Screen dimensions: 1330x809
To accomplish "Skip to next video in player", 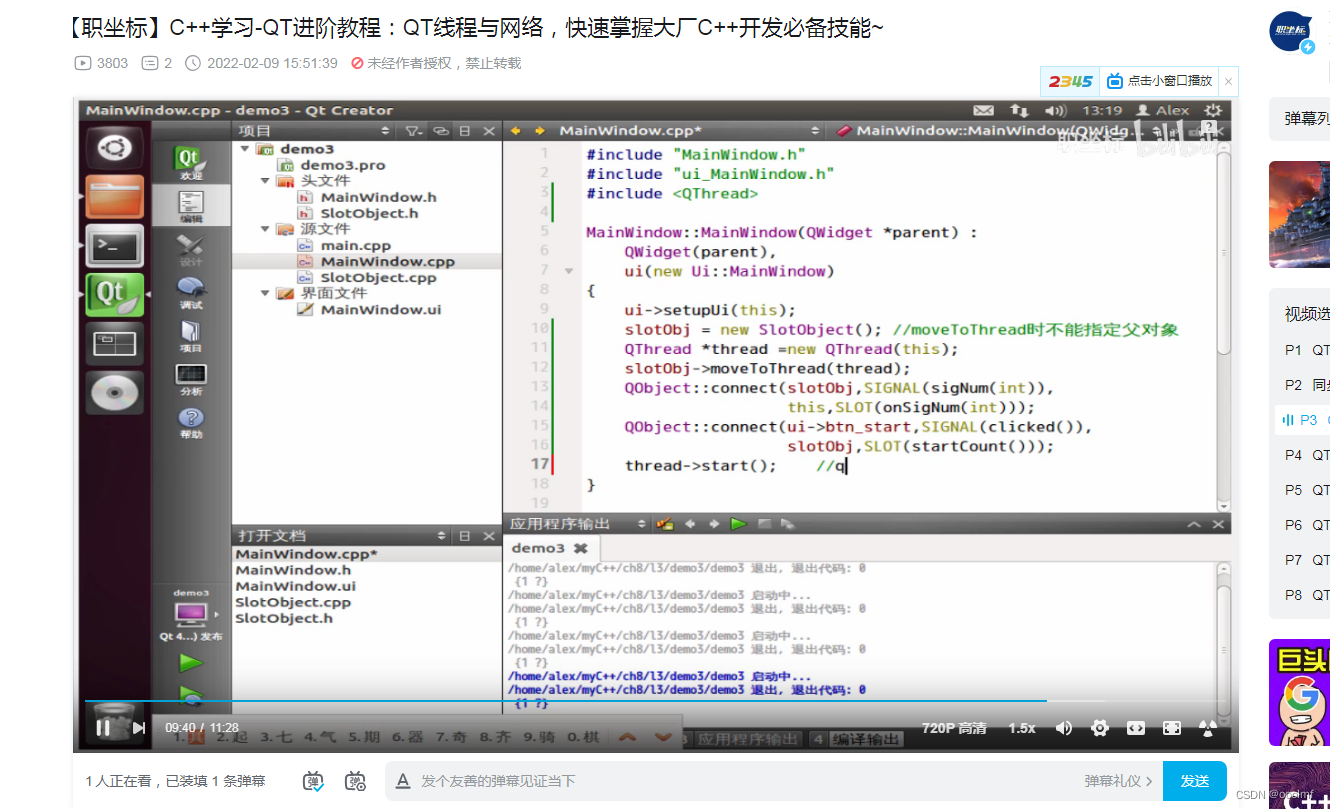I will [139, 728].
